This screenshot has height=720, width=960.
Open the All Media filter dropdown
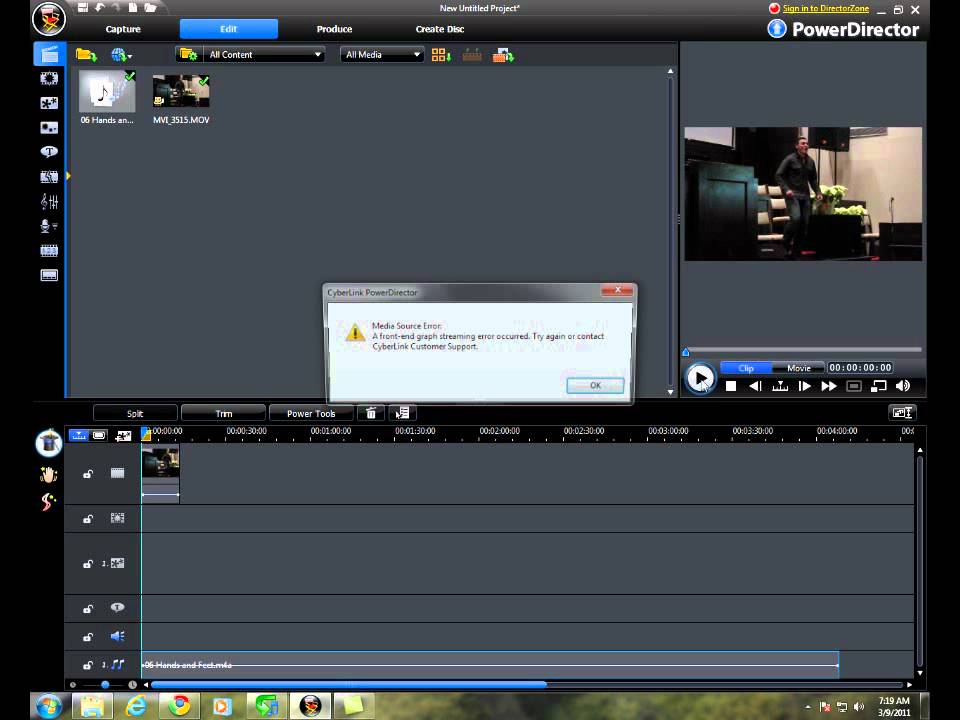click(382, 54)
